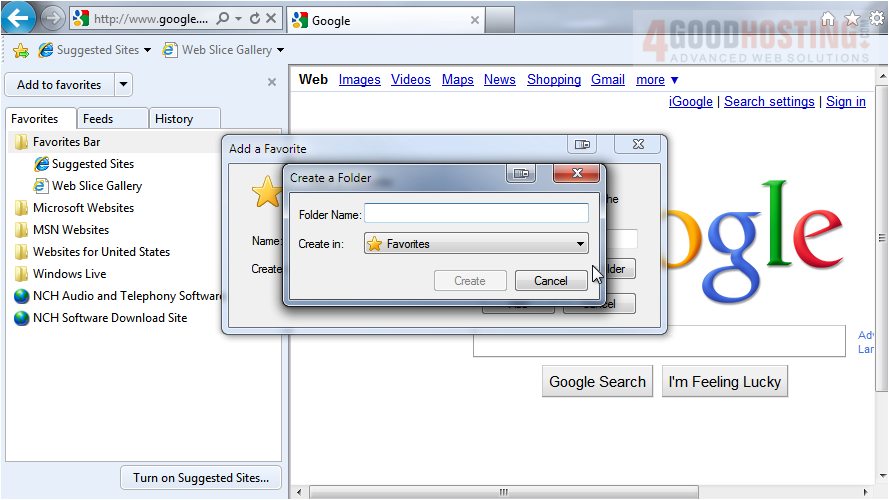Click the Favorites star icon in toolbar
The width and height of the screenshot is (889, 500).
852,19
